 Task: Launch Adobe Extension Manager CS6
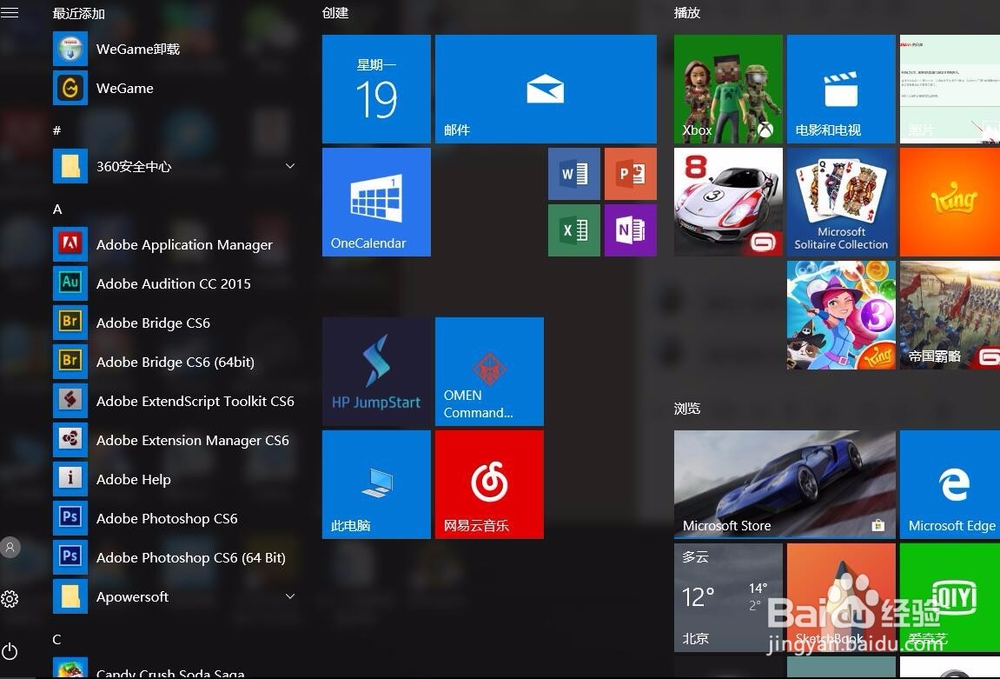coord(175,440)
